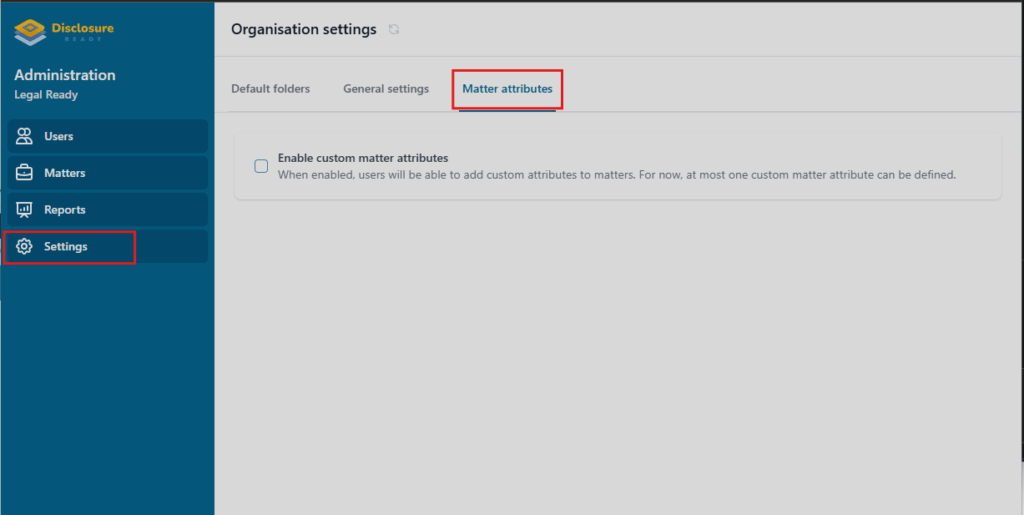
Task: Click the Disclosure Ready brand text
Action: 83,30
